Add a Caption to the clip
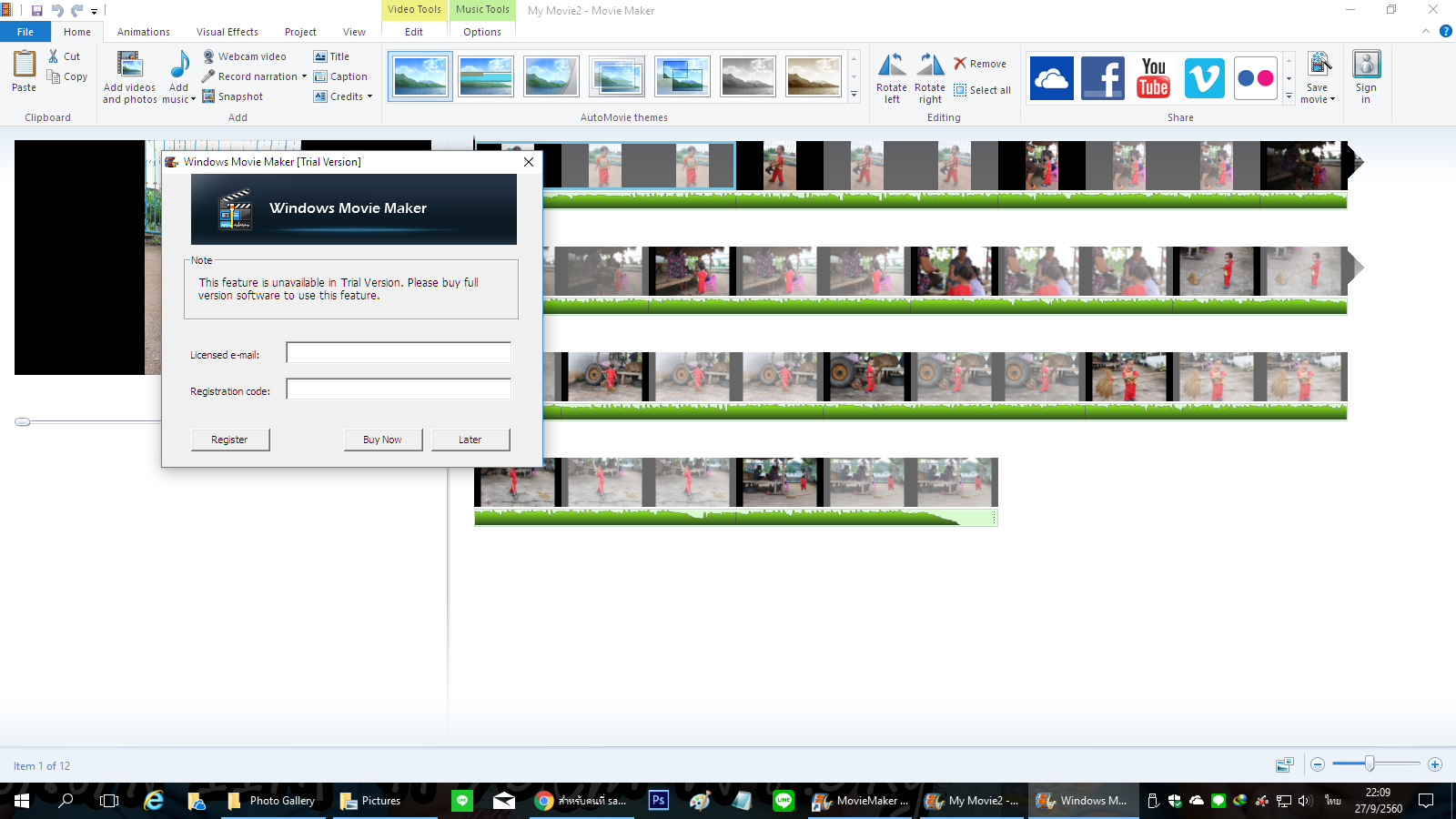The image size is (1456, 819). point(340,76)
